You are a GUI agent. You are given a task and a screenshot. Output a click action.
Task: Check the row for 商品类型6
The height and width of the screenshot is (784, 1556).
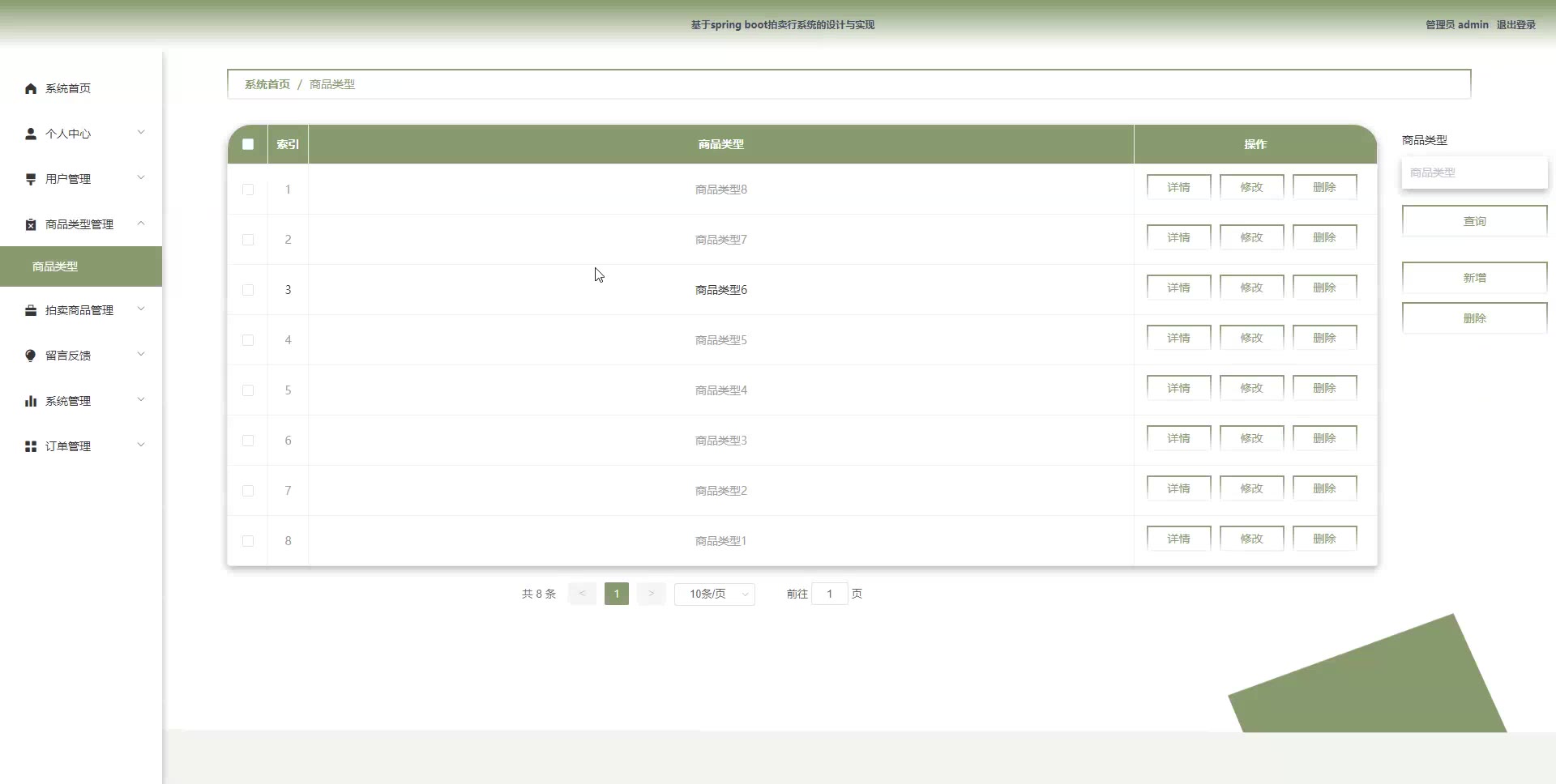click(248, 290)
